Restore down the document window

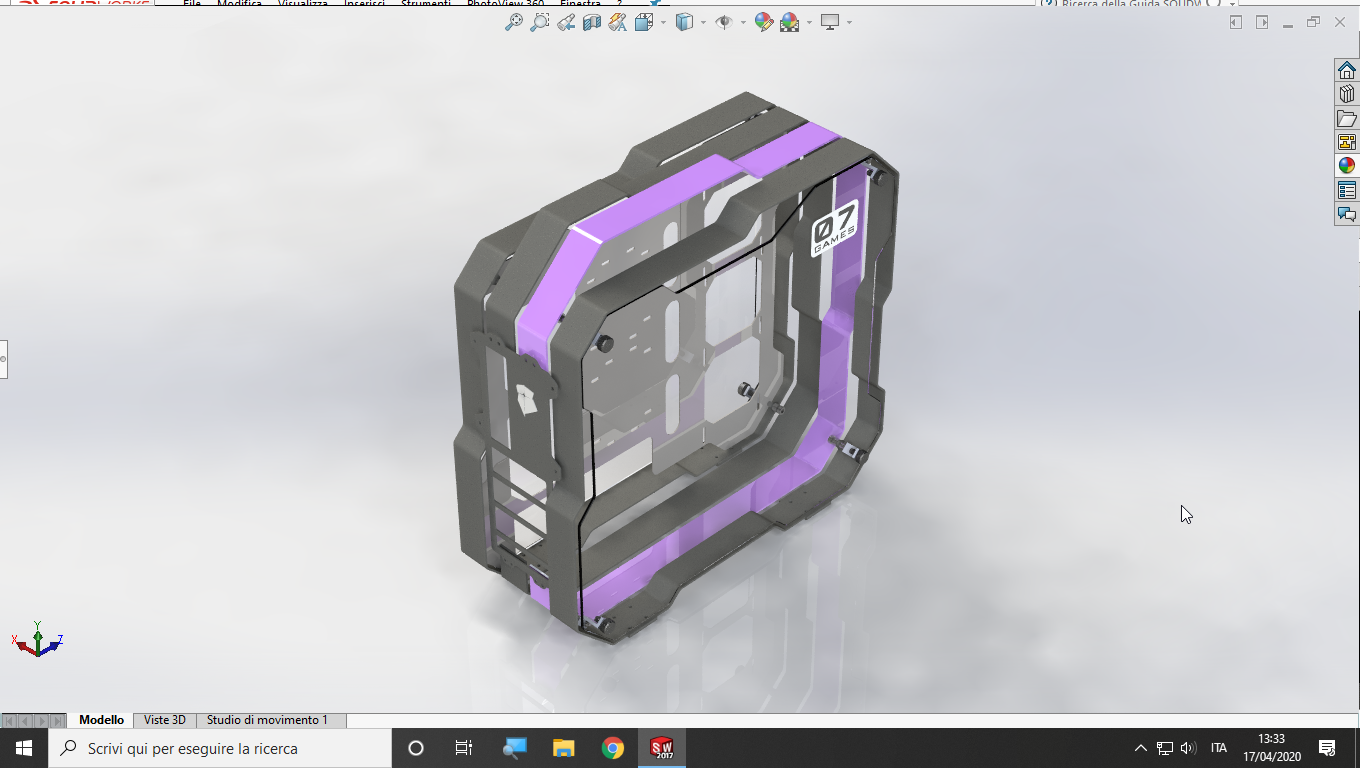click(1314, 22)
